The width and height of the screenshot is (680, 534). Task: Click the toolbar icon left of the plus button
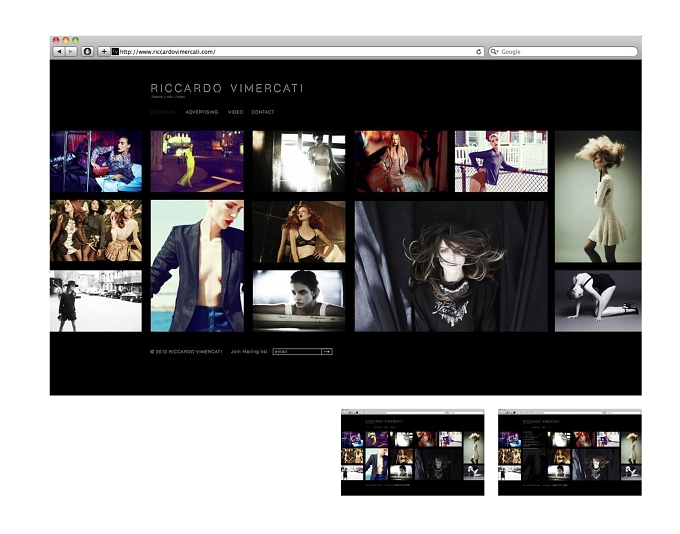click(87, 52)
